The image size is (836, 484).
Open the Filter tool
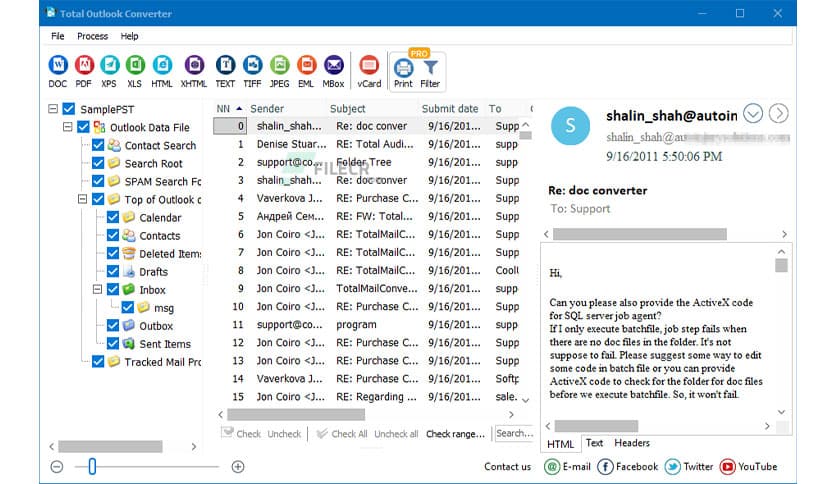[430, 74]
